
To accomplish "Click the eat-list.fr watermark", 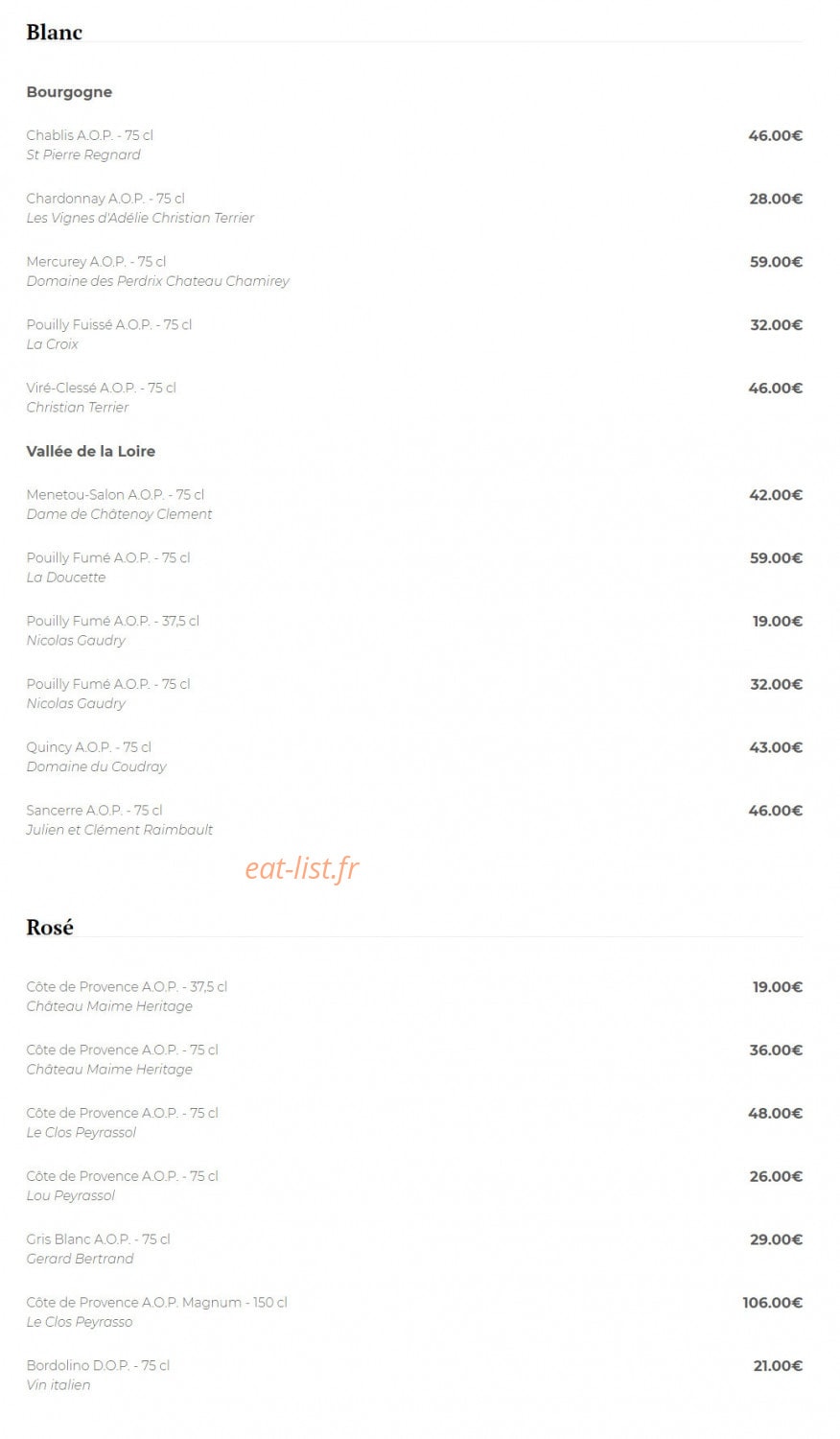I will [302, 868].
